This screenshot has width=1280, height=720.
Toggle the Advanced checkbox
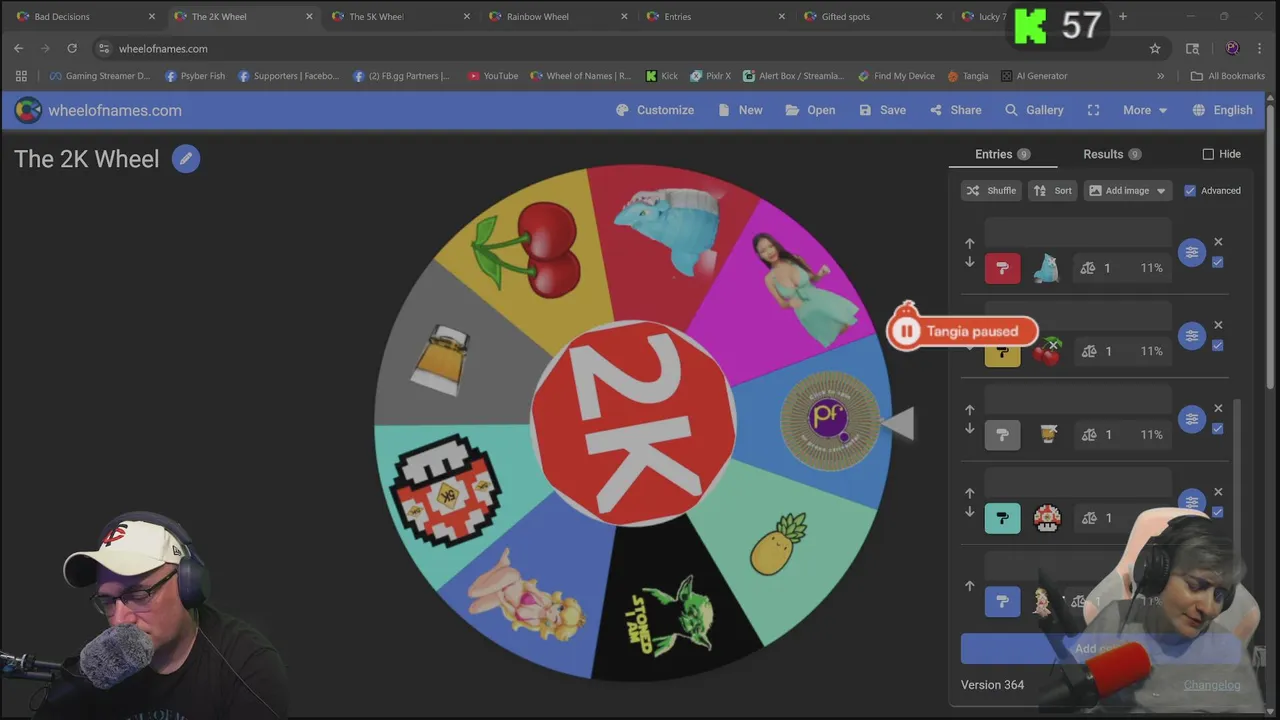pyautogui.click(x=1190, y=190)
